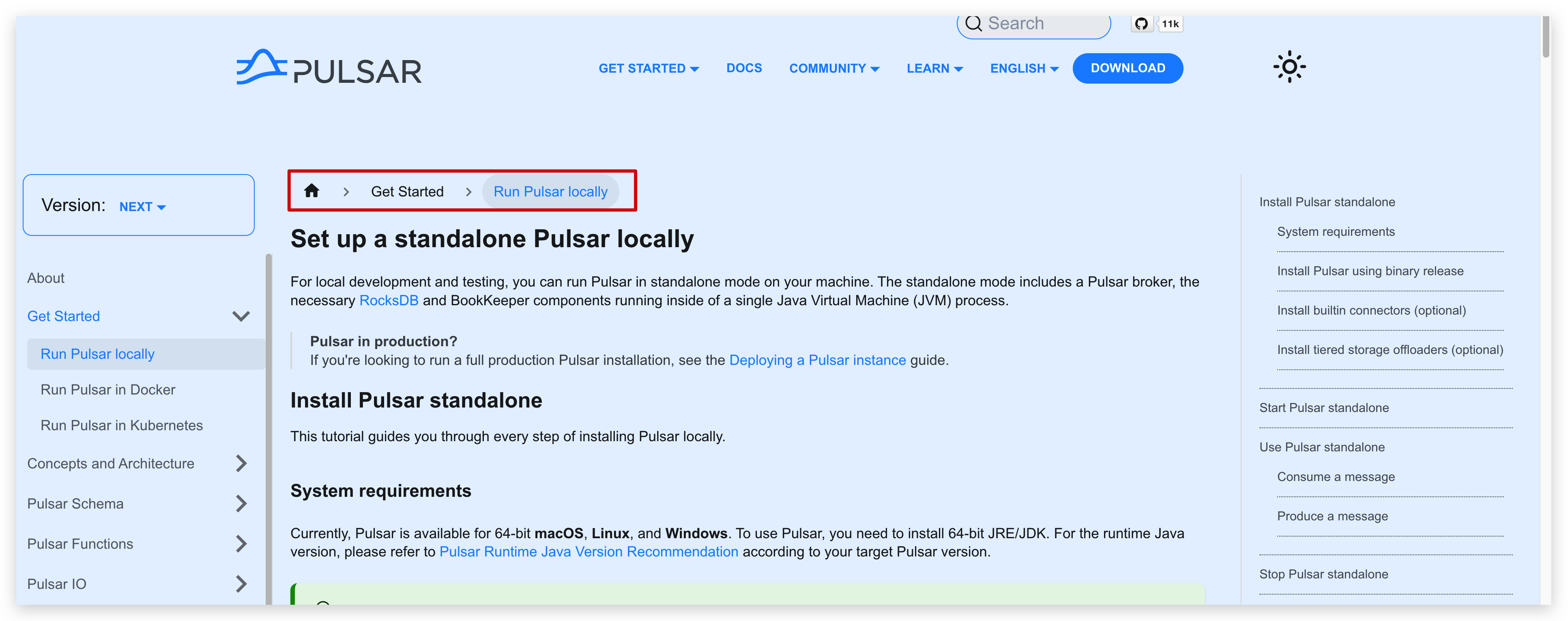
Task: Expand Concepts and Architecture
Action: coord(241,463)
